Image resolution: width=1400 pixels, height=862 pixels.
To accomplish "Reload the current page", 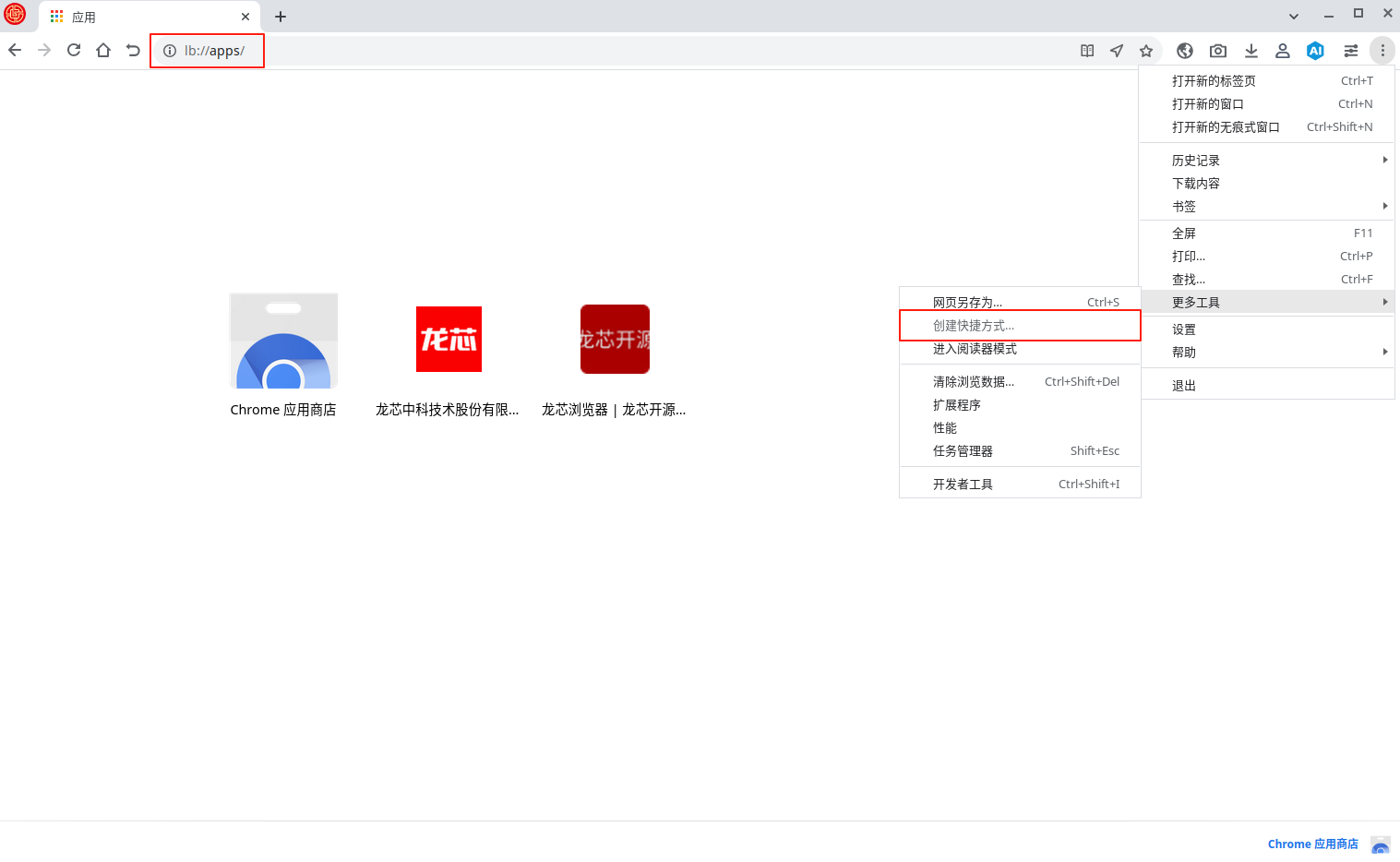I will coord(74,50).
